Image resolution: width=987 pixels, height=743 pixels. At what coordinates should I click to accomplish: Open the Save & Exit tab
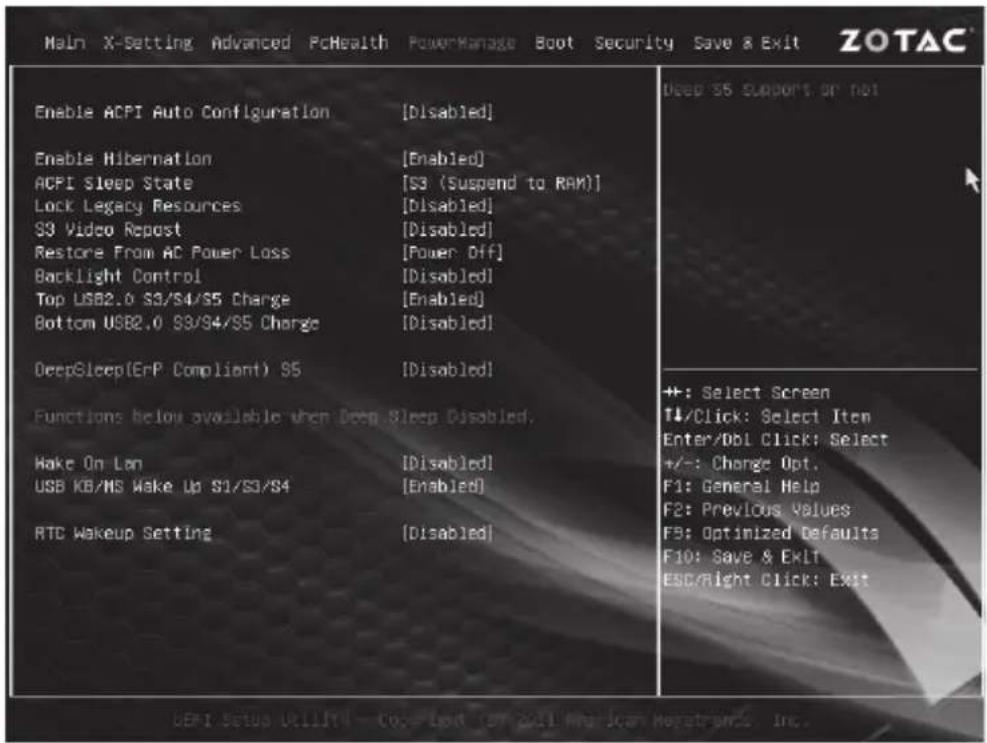(747, 43)
